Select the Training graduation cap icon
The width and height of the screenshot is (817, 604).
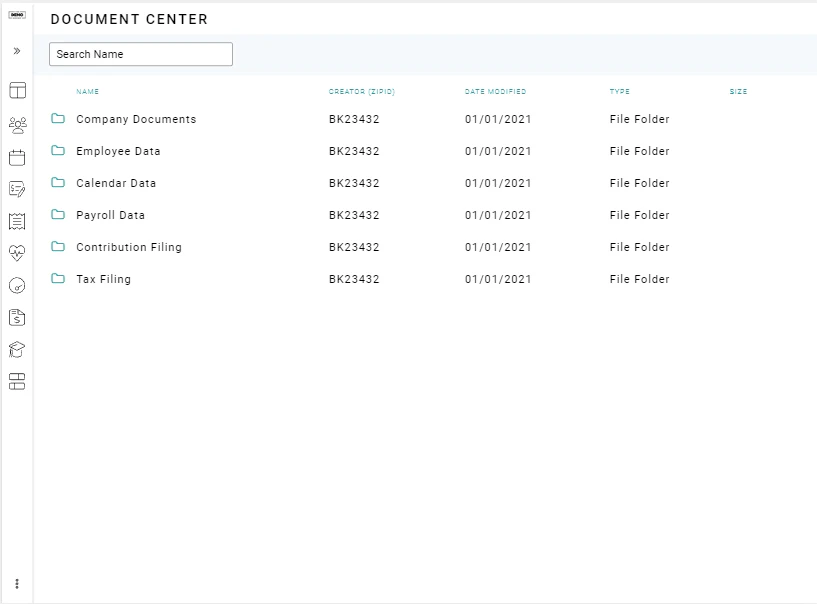coord(16,349)
